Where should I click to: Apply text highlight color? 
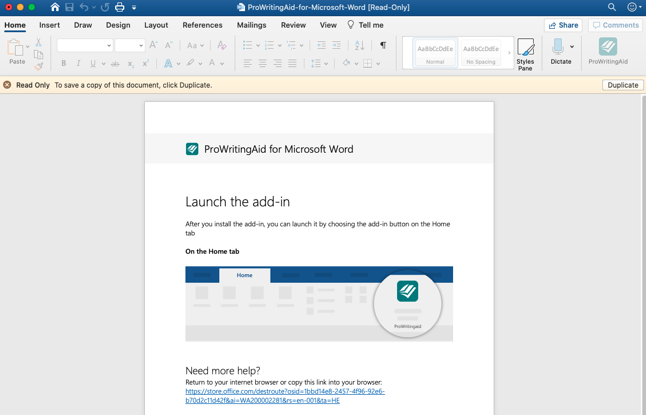pyautogui.click(x=190, y=63)
